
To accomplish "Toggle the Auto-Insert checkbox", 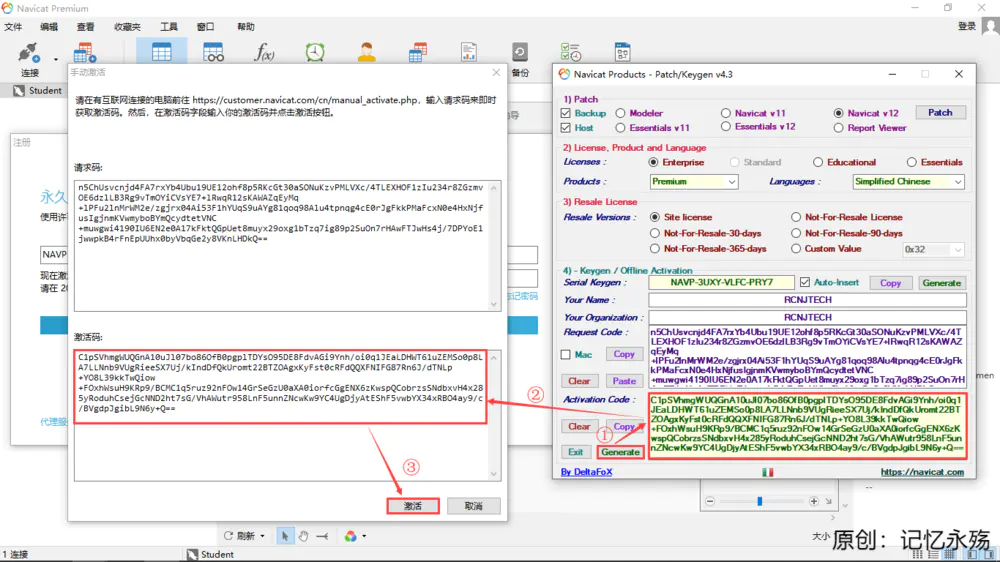I will (x=805, y=282).
